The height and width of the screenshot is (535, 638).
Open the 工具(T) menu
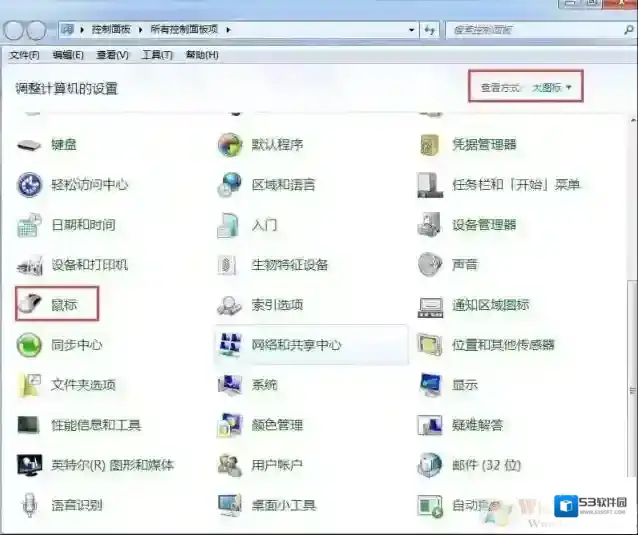[x=156, y=55]
